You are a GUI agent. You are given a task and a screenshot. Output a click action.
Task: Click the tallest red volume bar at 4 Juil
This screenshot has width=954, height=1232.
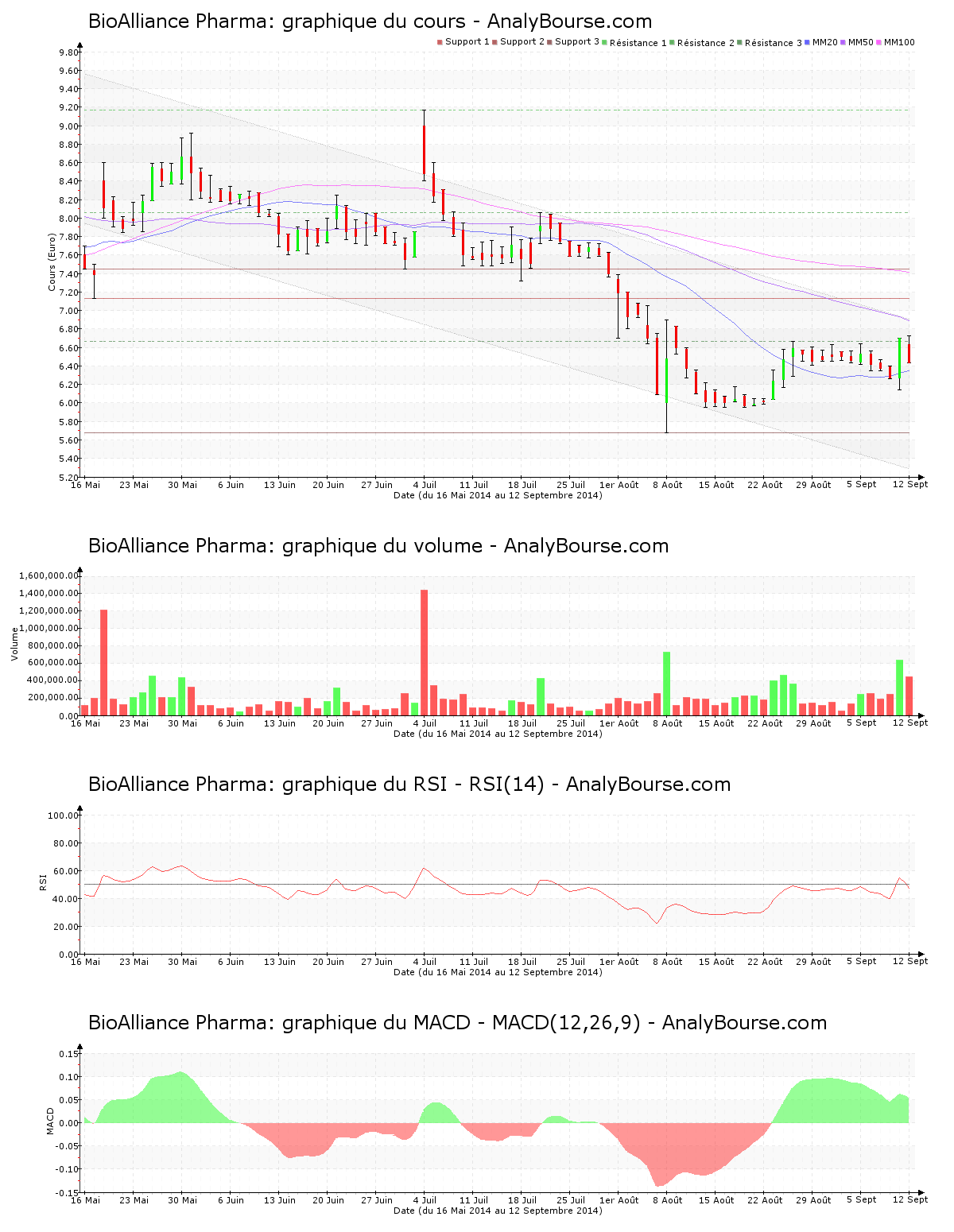(x=425, y=653)
